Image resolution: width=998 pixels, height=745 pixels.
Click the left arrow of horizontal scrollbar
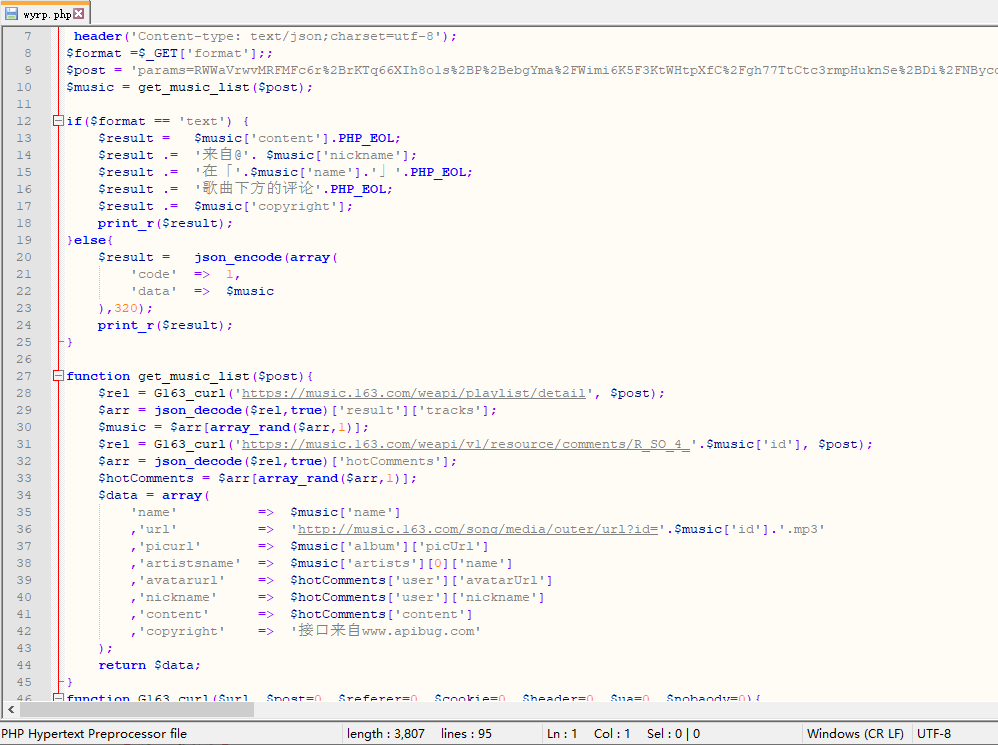(8, 709)
